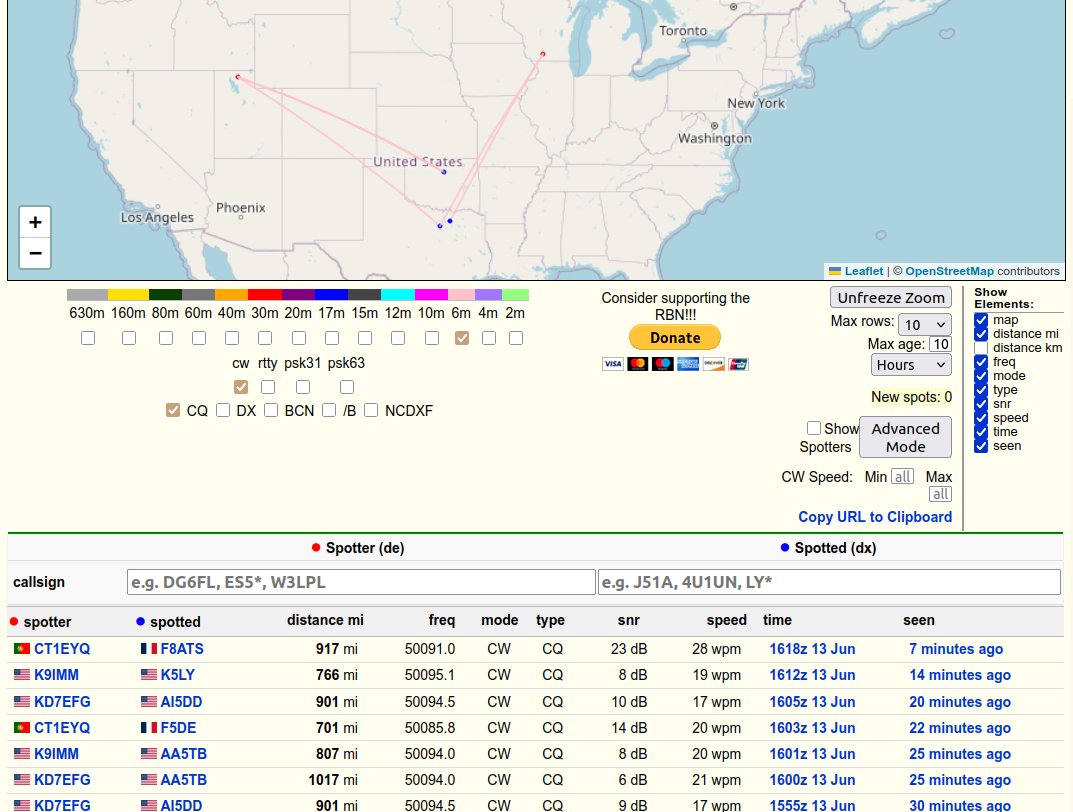Viewport: 1073px width, 812px height.
Task: Open spotted callsign K5LY
Action: pyautogui.click(x=178, y=675)
